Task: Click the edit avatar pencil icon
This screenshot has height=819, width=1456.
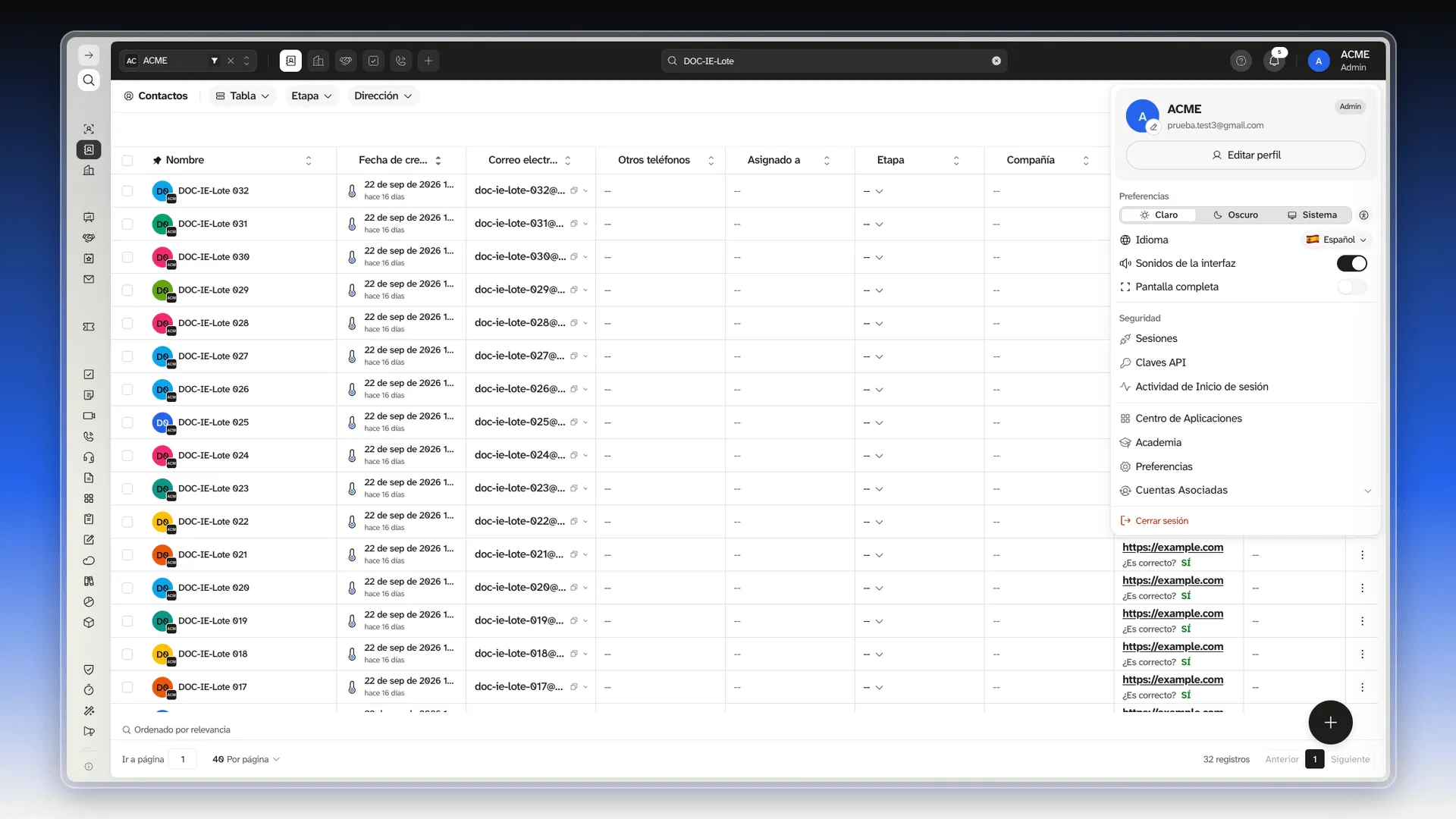Action: (x=1153, y=127)
